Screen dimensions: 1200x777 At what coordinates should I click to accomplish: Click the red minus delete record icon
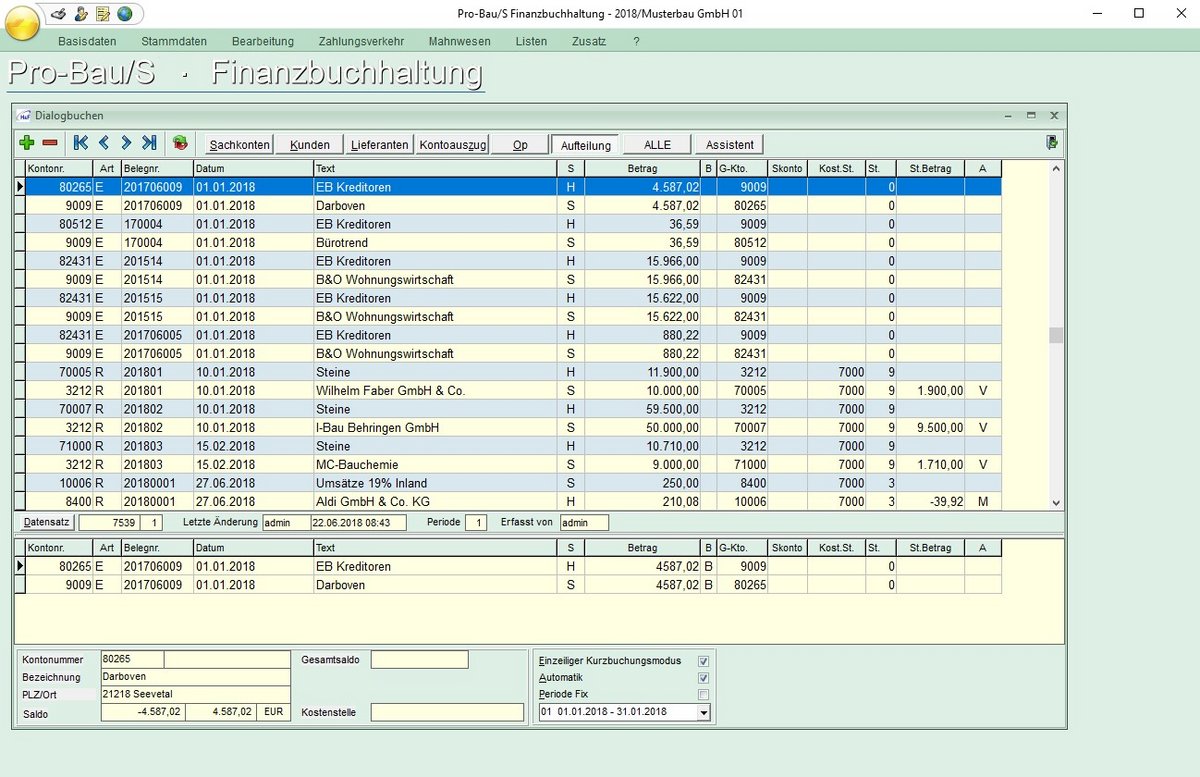[50, 143]
